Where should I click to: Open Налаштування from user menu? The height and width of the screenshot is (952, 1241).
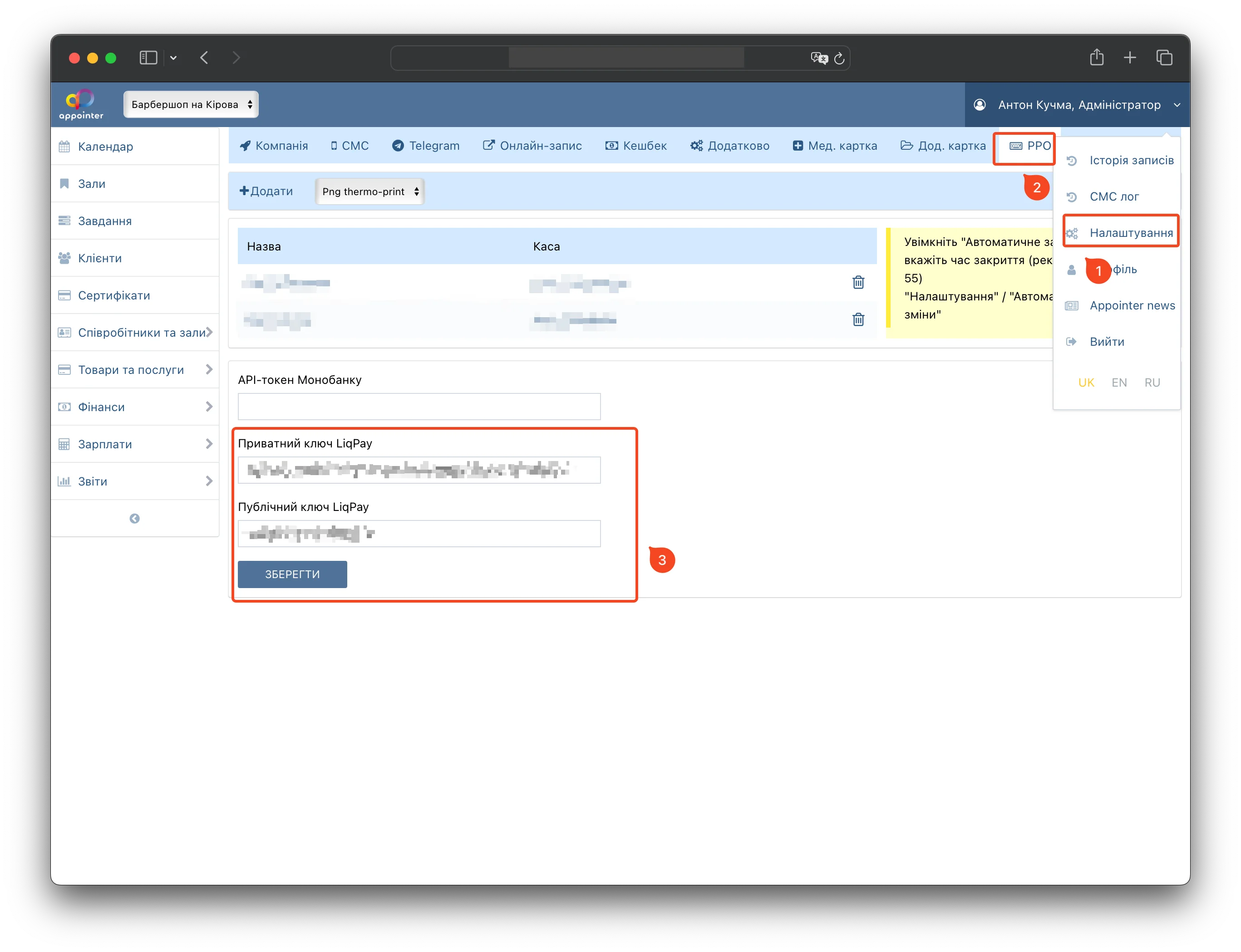pyautogui.click(x=1120, y=233)
